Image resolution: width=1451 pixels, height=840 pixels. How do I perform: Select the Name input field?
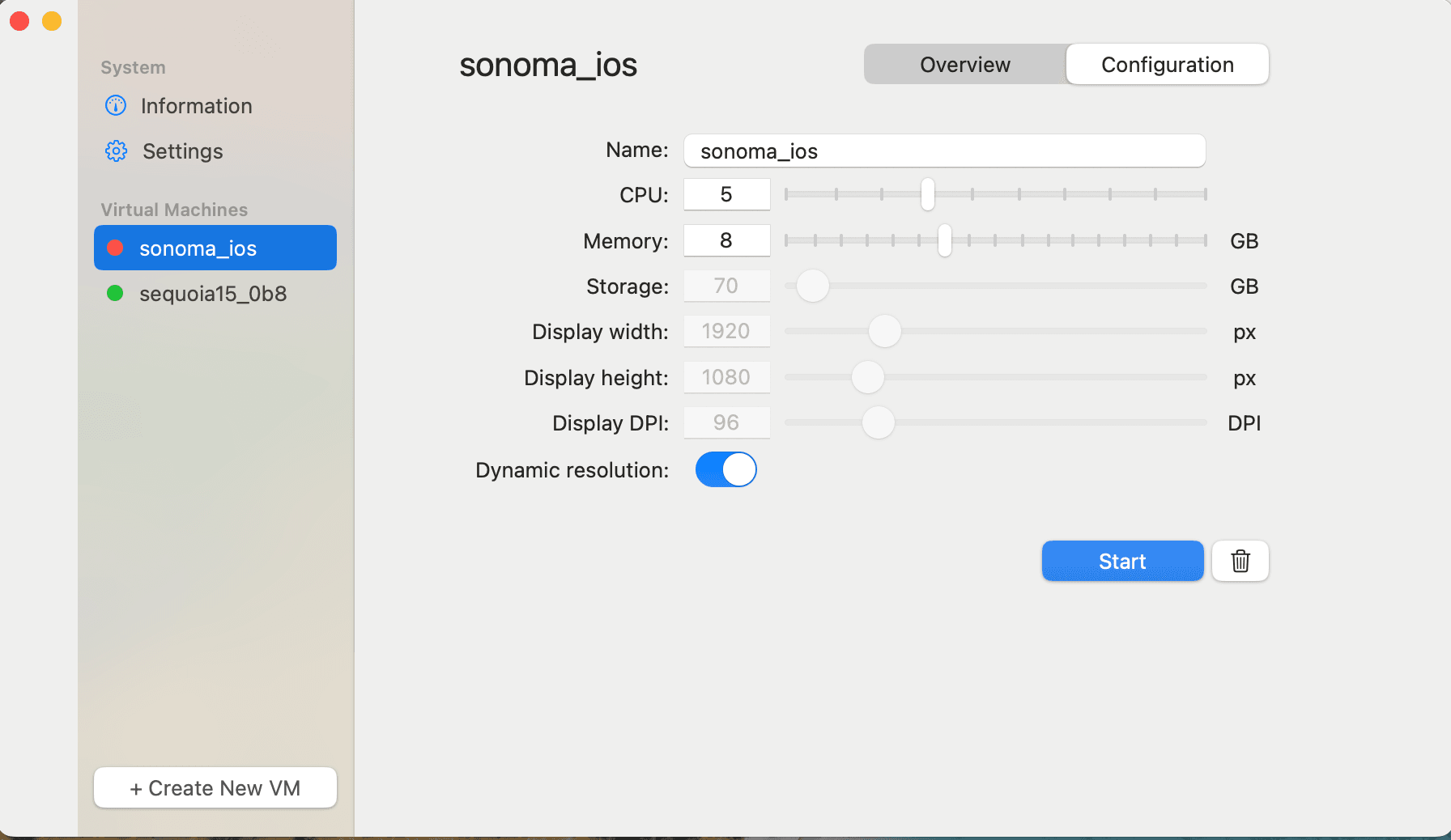pyautogui.click(x=943, y=151)
